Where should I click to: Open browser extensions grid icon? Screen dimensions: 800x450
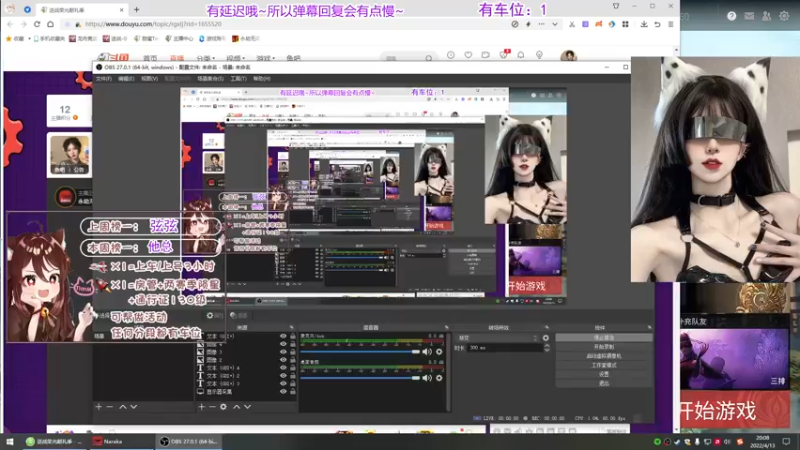(x=625, y=24)
